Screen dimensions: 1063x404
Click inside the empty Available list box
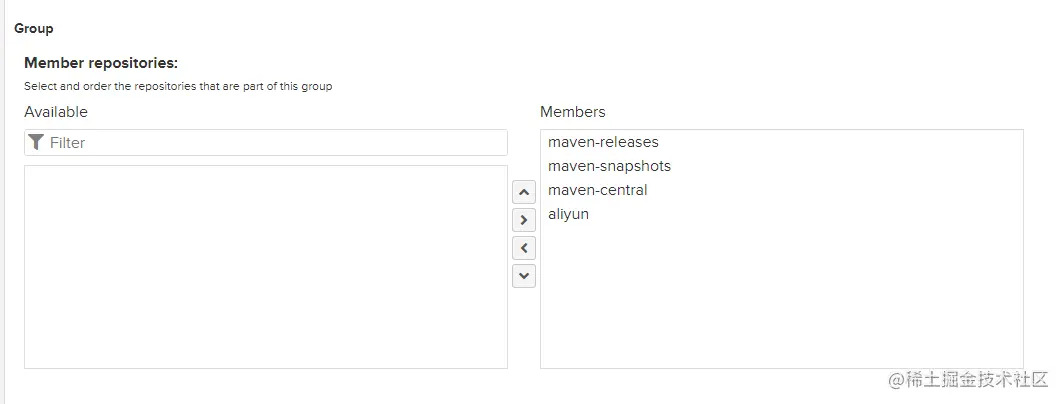(265, 267)
